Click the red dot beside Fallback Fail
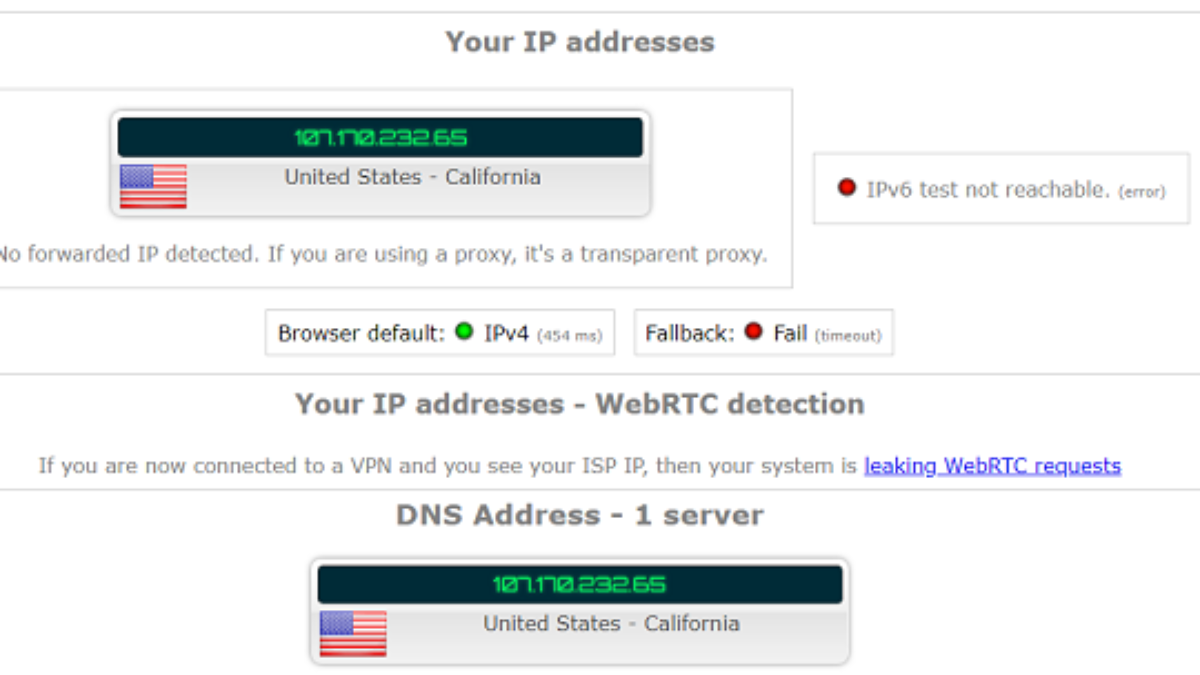This screenshot has width=1200, height=675. point(753,331)
